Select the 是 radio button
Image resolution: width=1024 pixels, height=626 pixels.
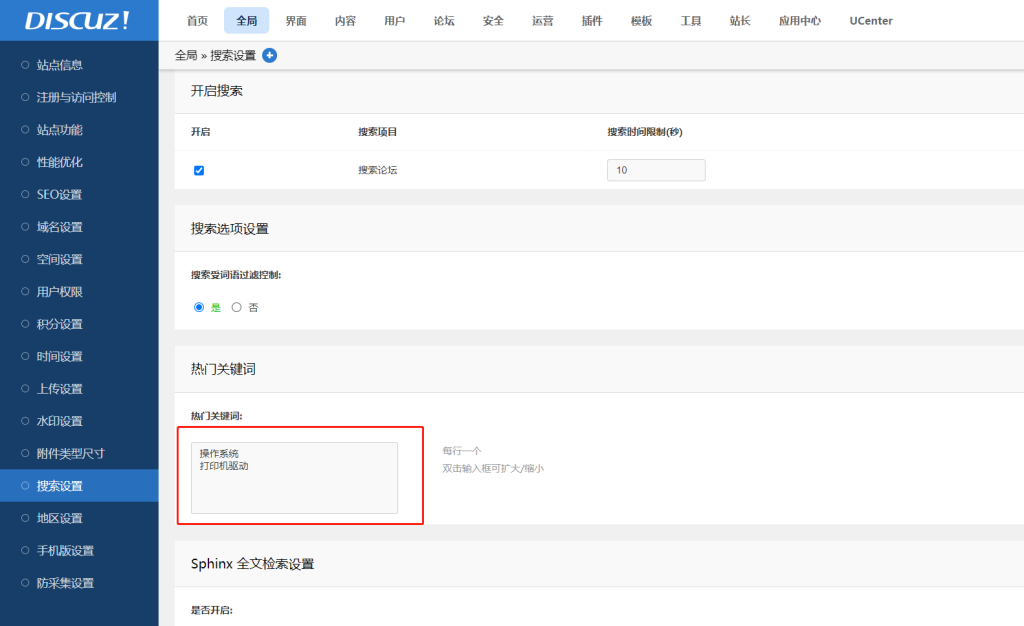(x=199, y=307)
